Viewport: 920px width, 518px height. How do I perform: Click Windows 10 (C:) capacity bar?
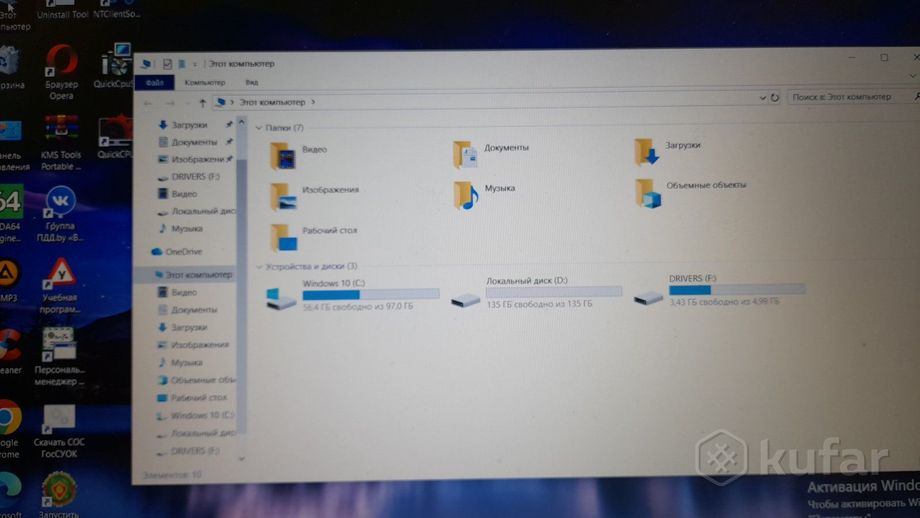(x=371, y=294)
